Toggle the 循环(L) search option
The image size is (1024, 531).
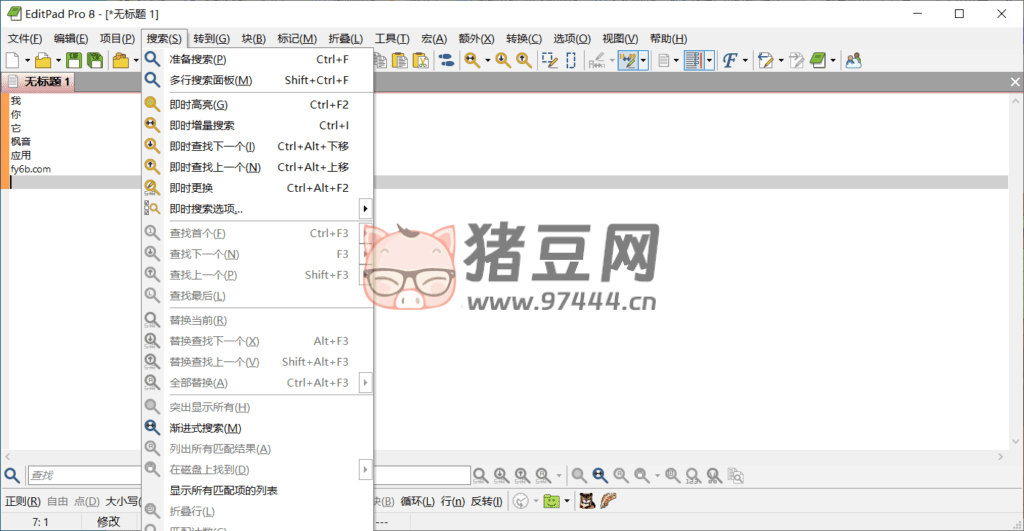tap(417, 502)
